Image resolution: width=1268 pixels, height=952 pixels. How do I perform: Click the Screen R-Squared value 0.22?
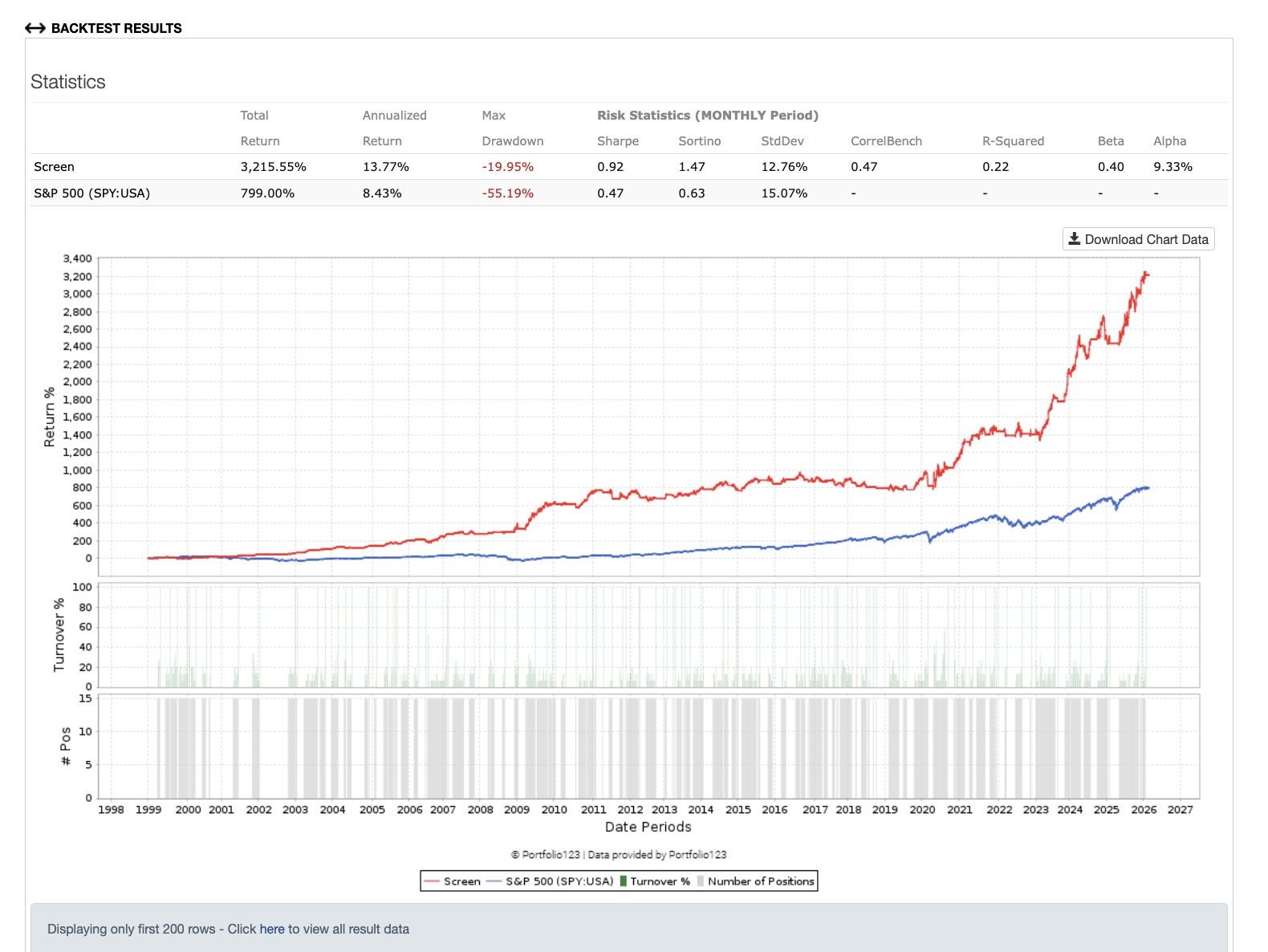[996, 167]
